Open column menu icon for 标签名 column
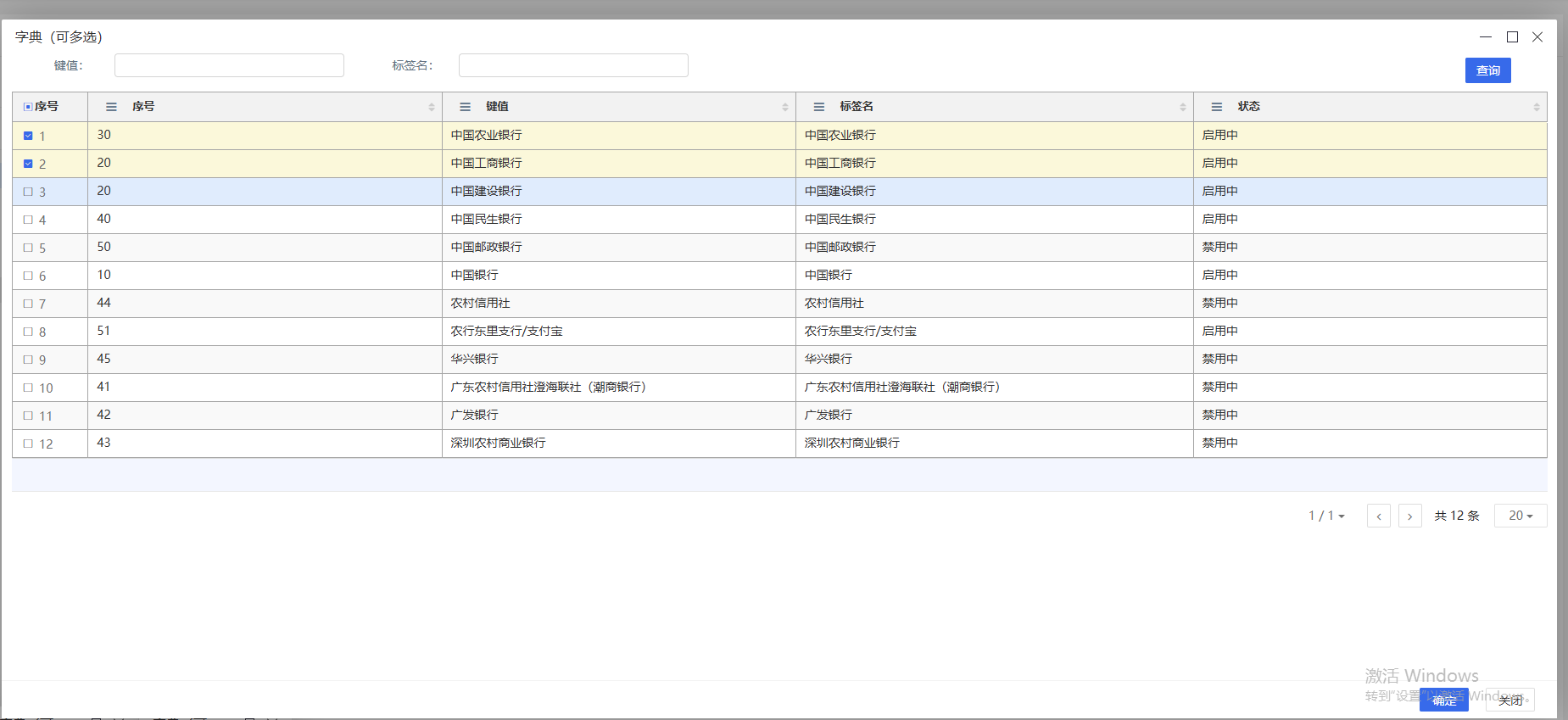Image resolution: width=1568 pixels, height=720 pixels. [818, 107]
